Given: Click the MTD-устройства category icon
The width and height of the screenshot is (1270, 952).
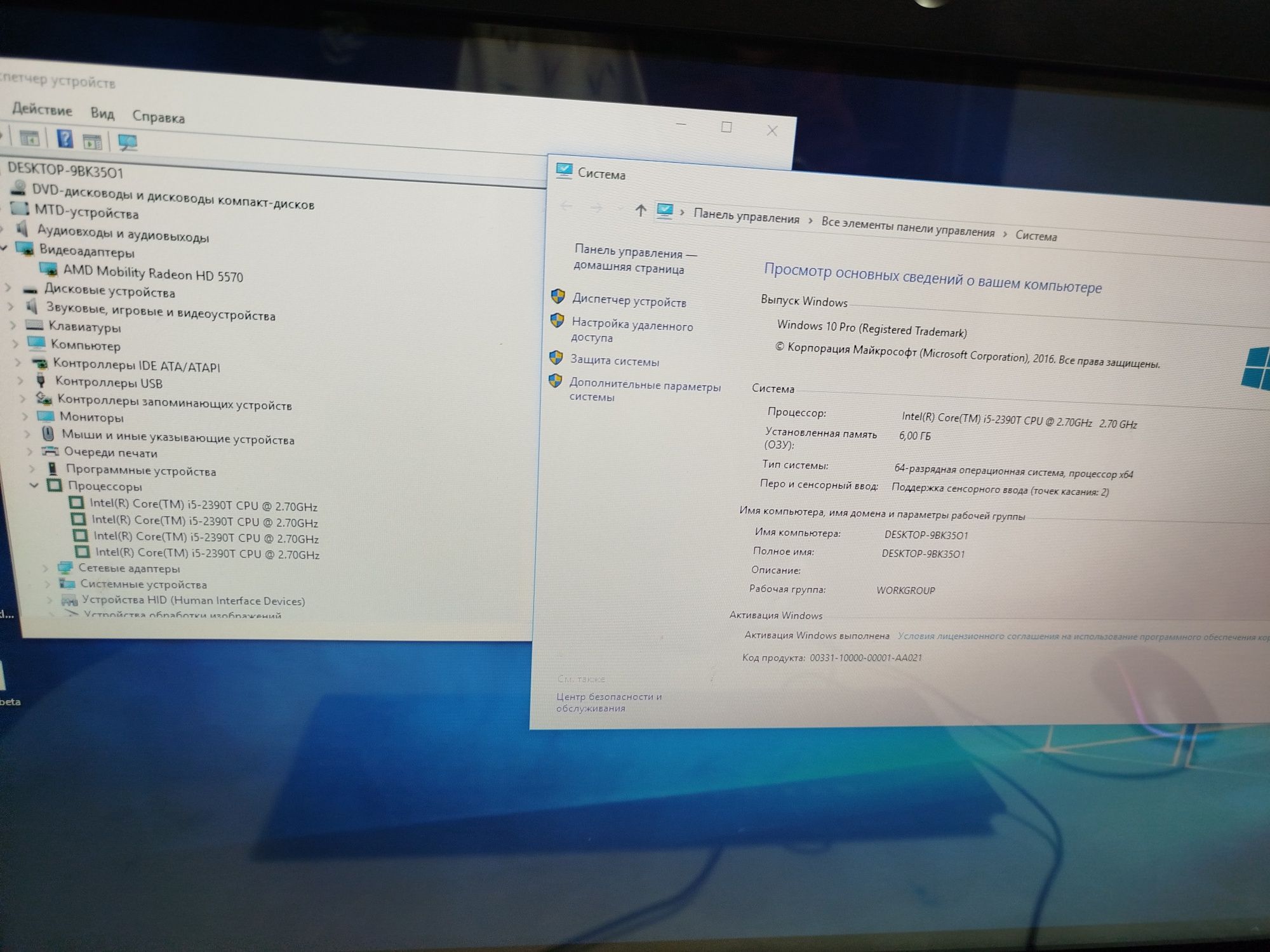Looking at the screenshot, I should pos(20,208).
